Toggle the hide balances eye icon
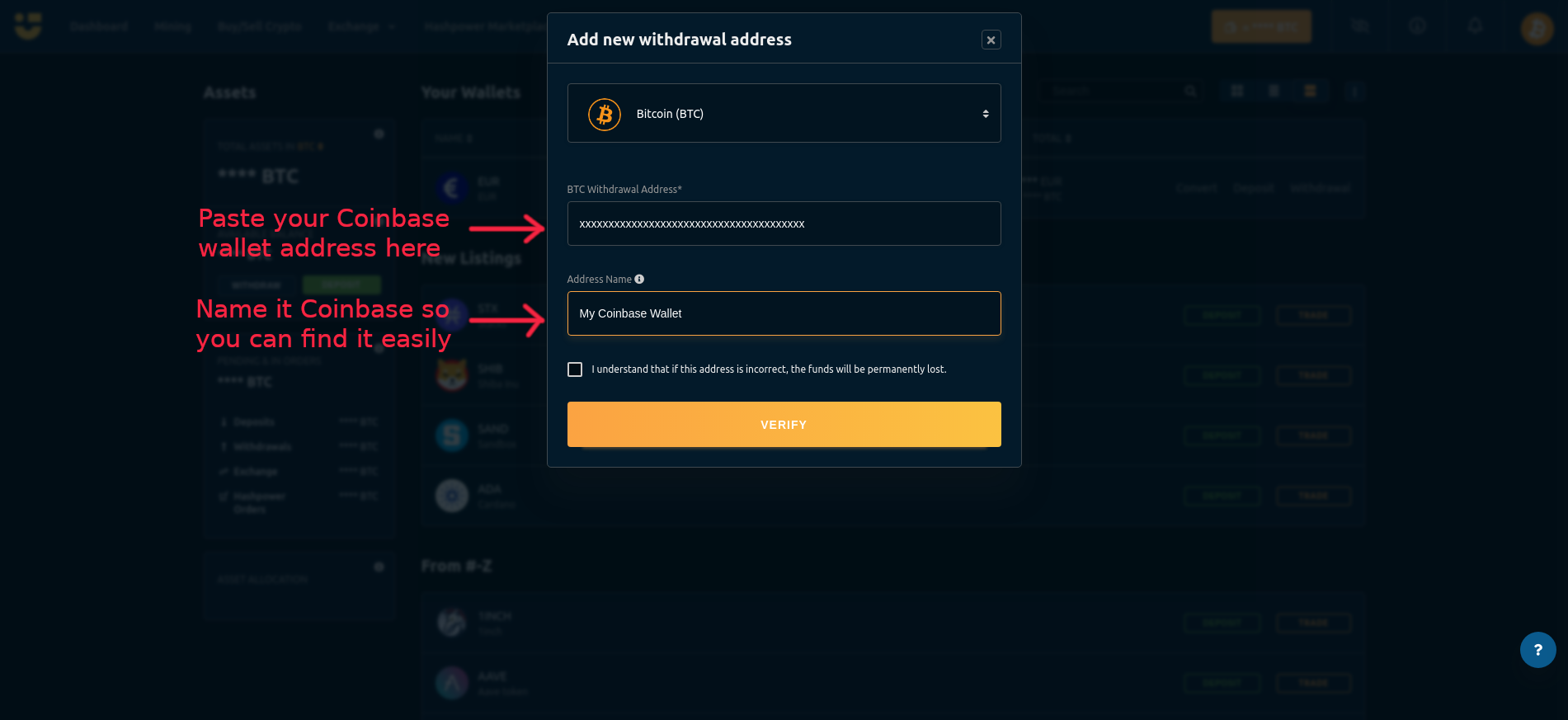The width and height of the screenshot is (1568, 720). pos(1359,26)
